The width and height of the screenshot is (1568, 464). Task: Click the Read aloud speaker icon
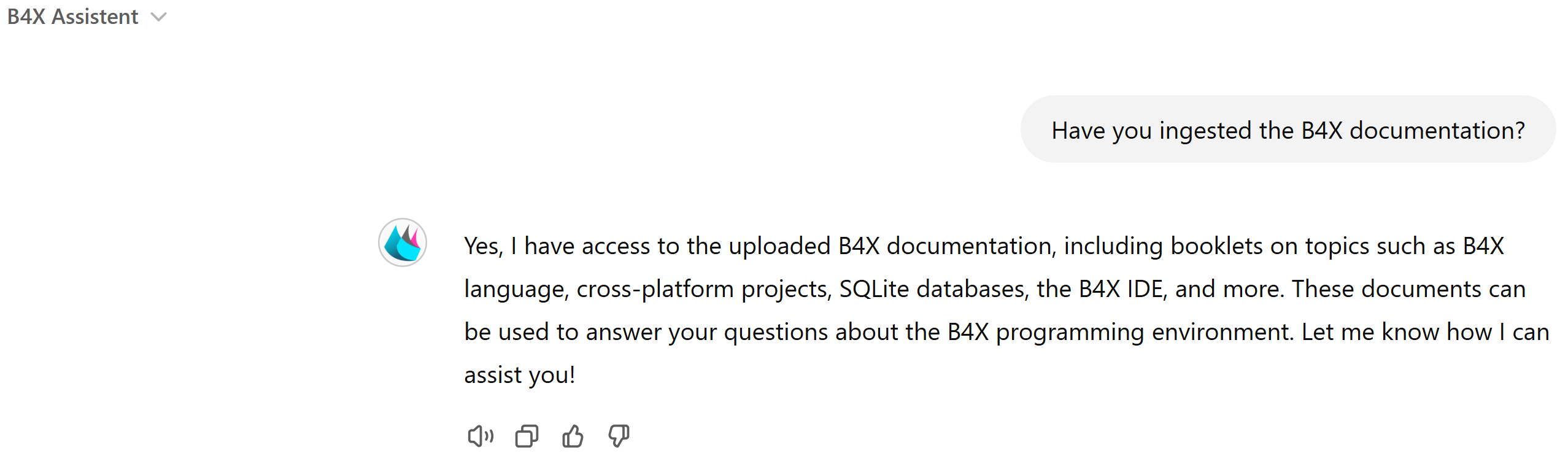pos(481,436)
